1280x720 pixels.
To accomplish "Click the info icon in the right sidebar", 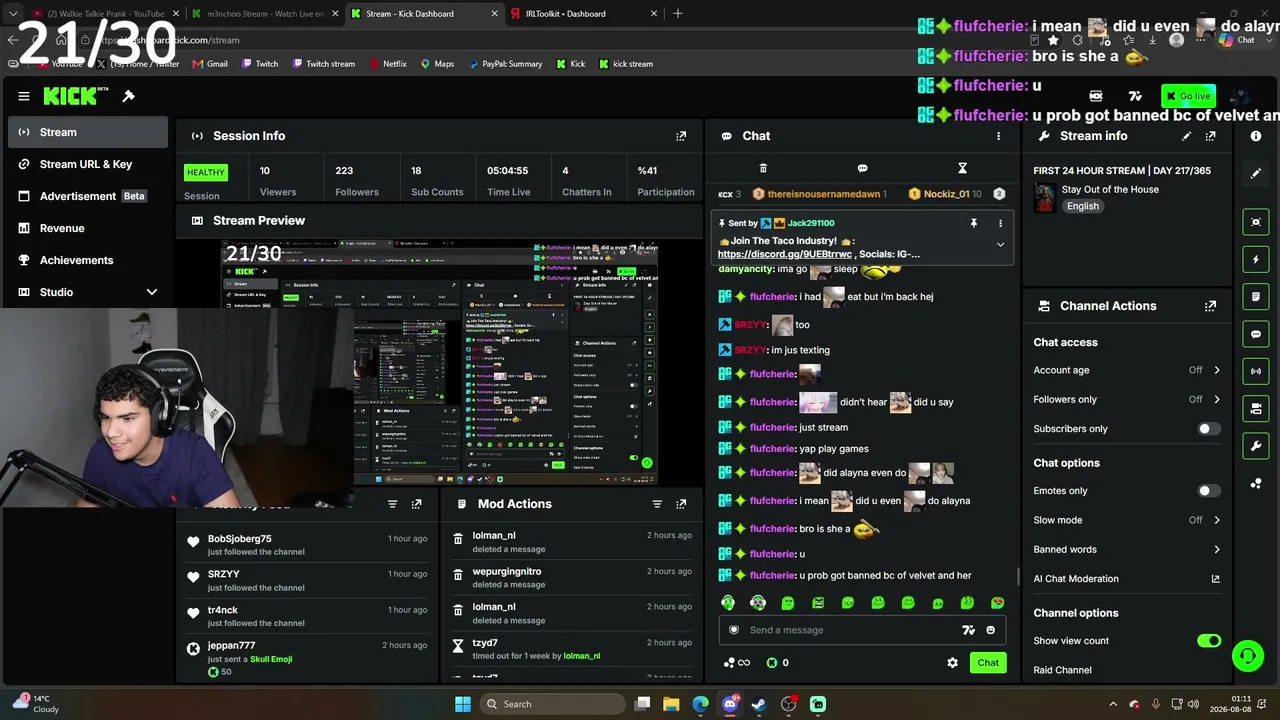I will (1256, 136).
